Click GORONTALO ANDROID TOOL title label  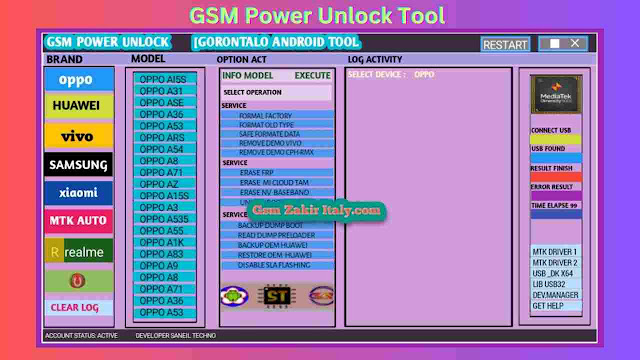(x=276, y=42)
